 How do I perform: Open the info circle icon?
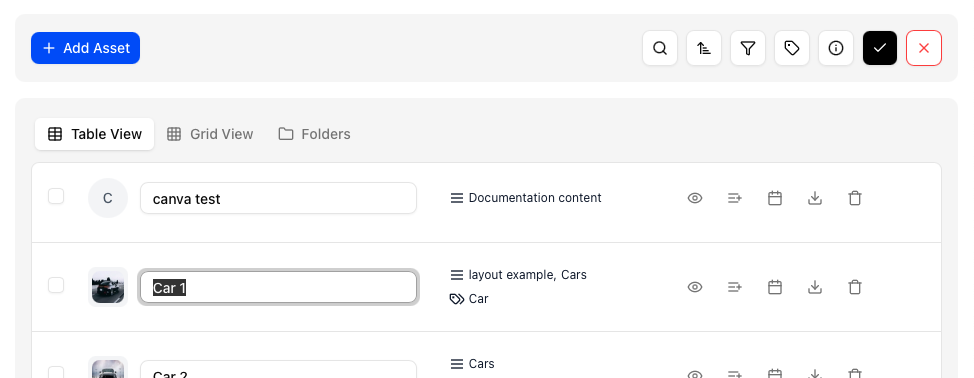(x=836, y=48)
